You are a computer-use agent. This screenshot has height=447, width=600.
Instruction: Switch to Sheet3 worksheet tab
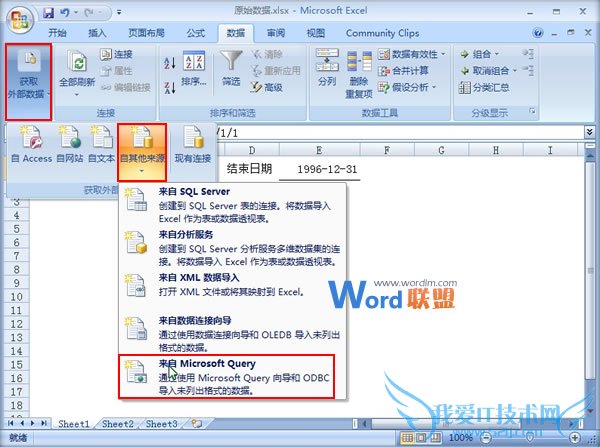point(161,424)
